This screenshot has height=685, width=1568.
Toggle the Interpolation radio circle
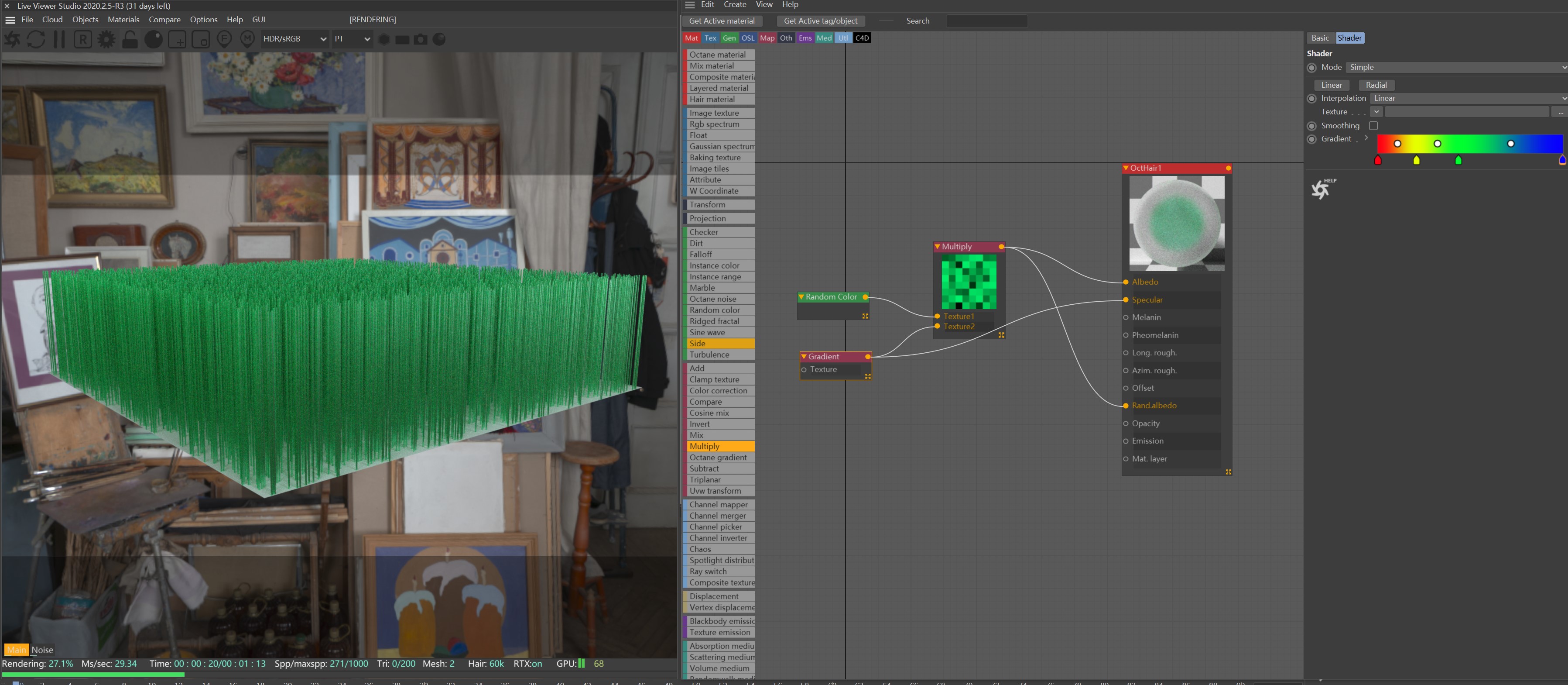pos(1312,99)
